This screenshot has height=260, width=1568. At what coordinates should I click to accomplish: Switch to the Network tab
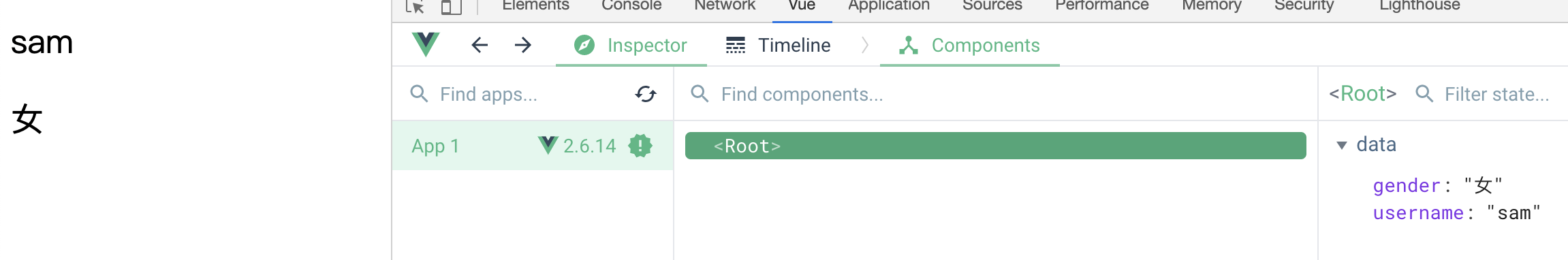[x=725, y=5]
